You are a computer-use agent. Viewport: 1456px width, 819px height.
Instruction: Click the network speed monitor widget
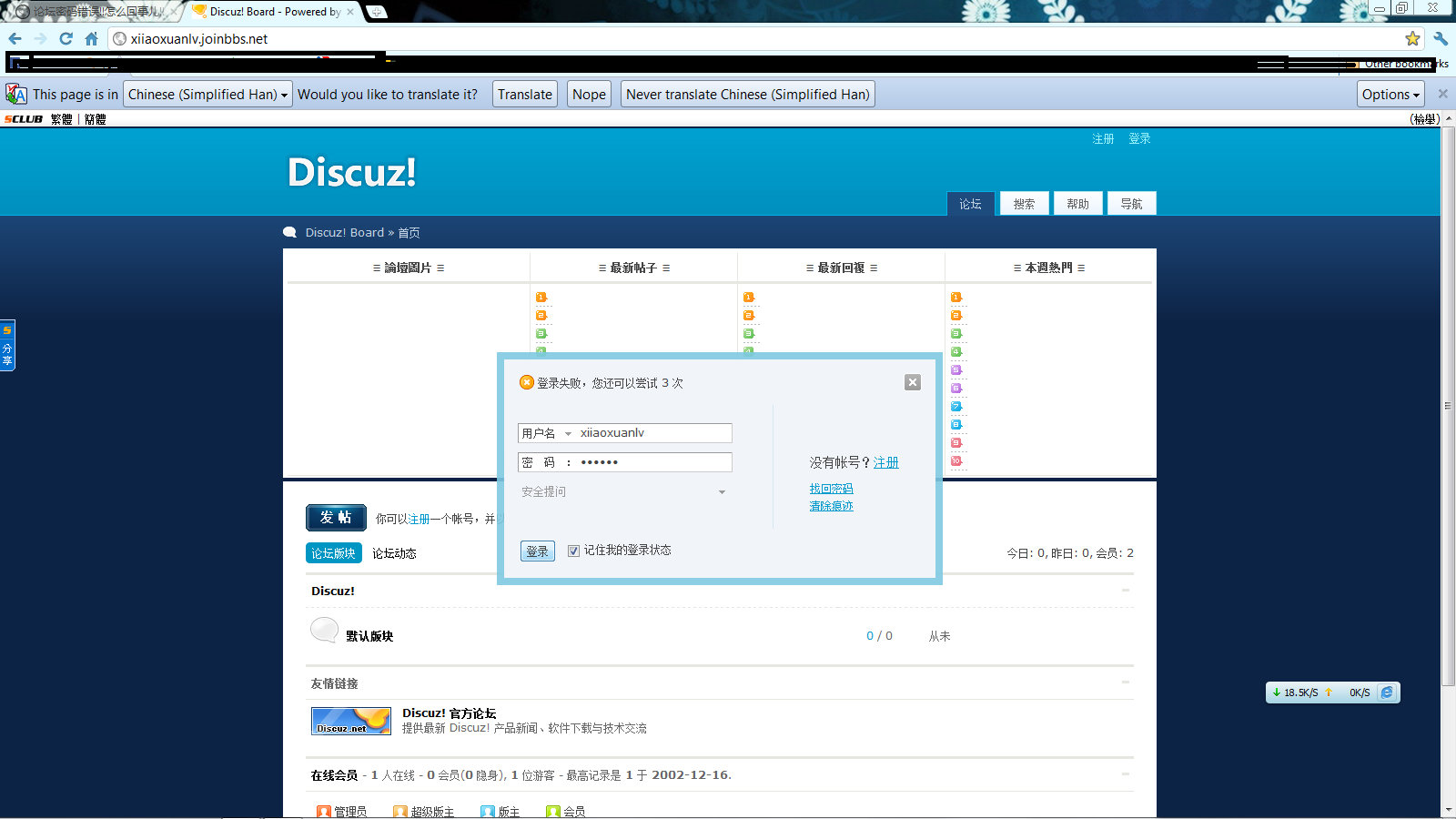click(x=1332, y=693)
